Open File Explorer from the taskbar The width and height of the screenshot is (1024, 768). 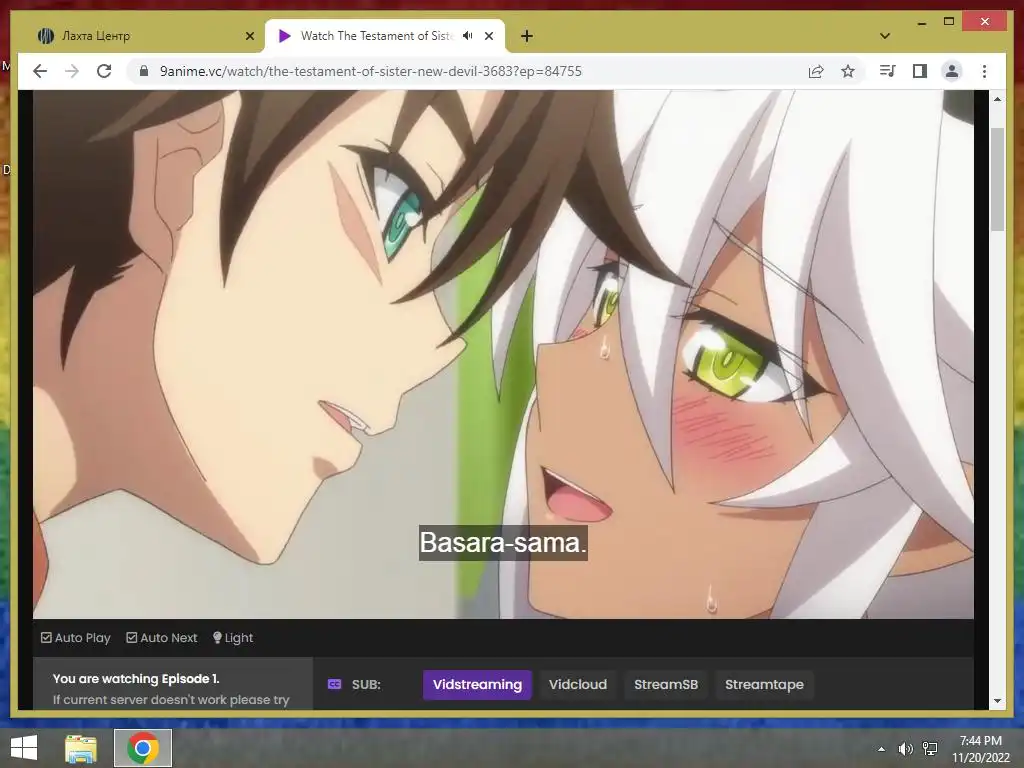81,748
